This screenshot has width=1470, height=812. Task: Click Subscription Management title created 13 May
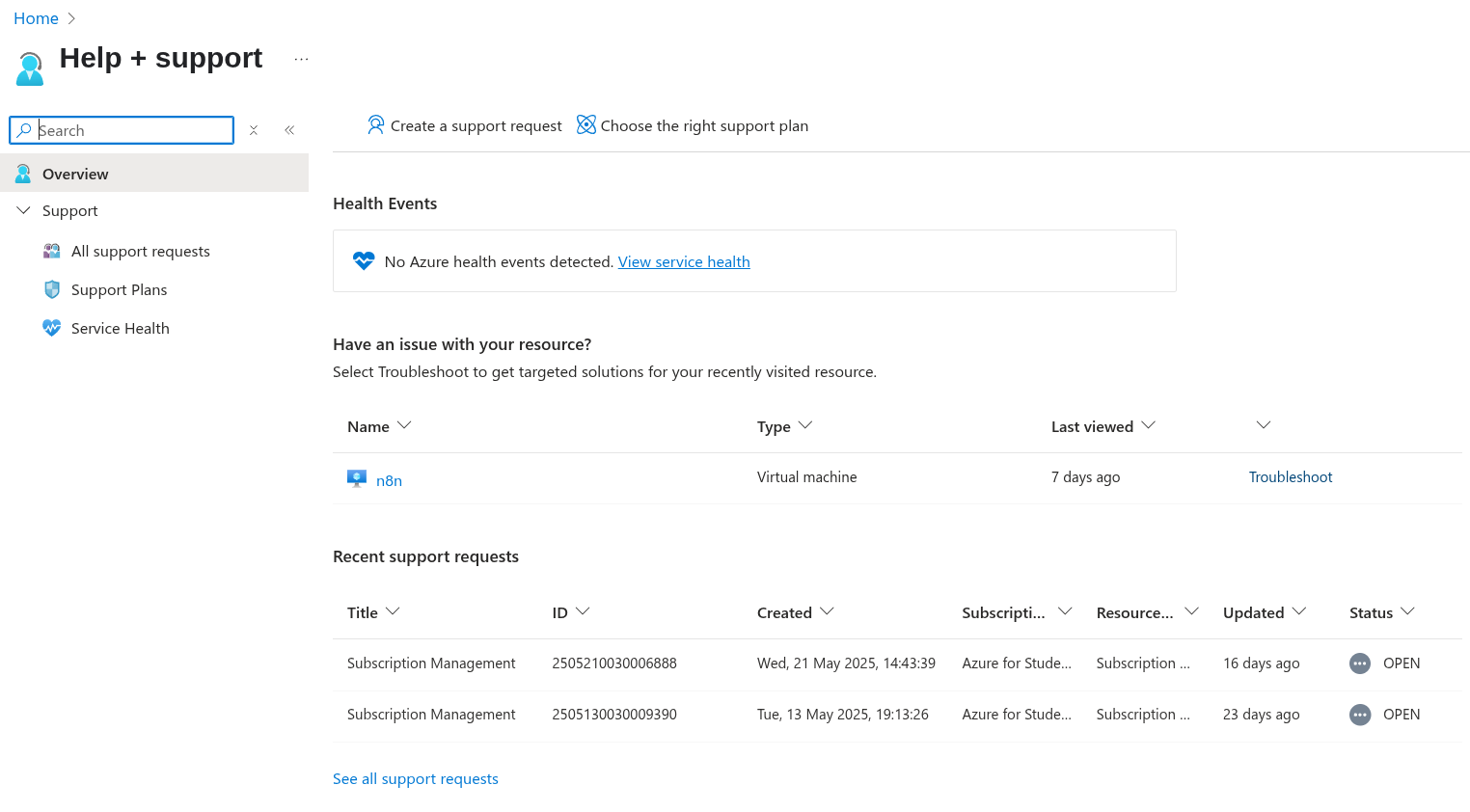tap(431, 715)
